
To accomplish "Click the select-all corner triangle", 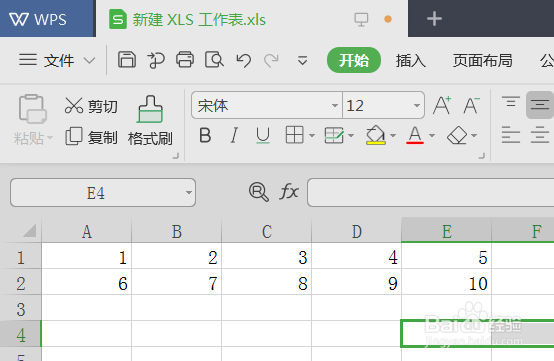I will 30,230.
